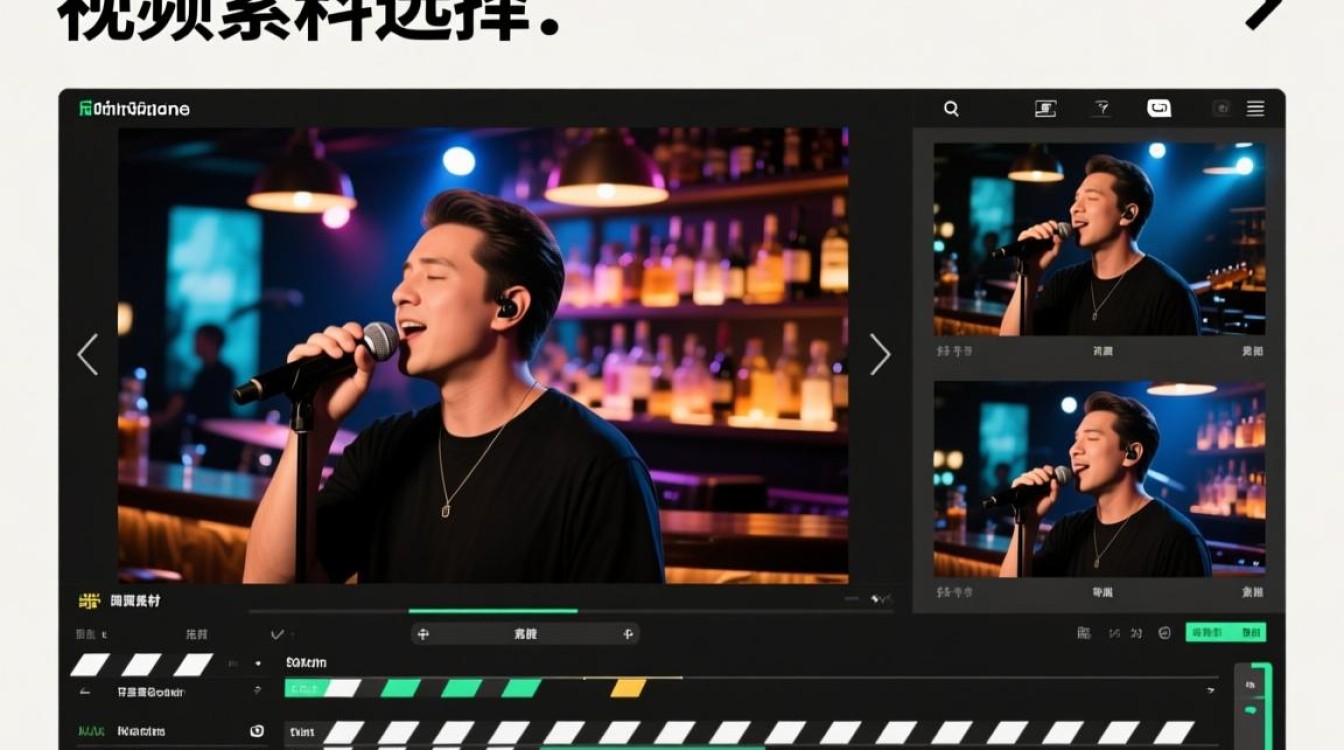Click the circular icon on the green waveform track row
This screenshot has width=1344, height=750.
pyautogui.click(x=256, y=732)
